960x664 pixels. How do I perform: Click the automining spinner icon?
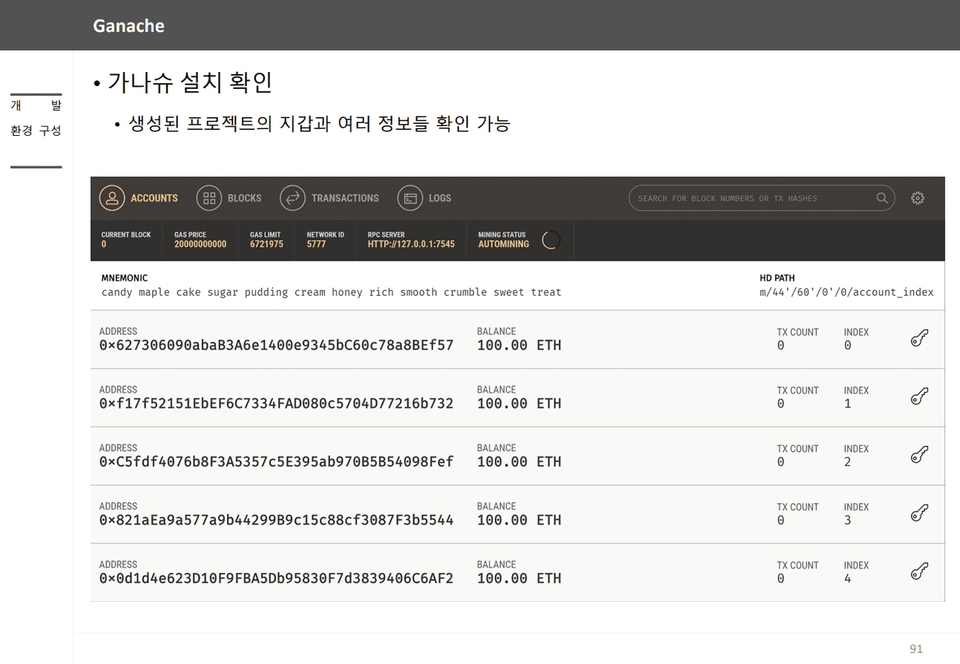(550, 240)
